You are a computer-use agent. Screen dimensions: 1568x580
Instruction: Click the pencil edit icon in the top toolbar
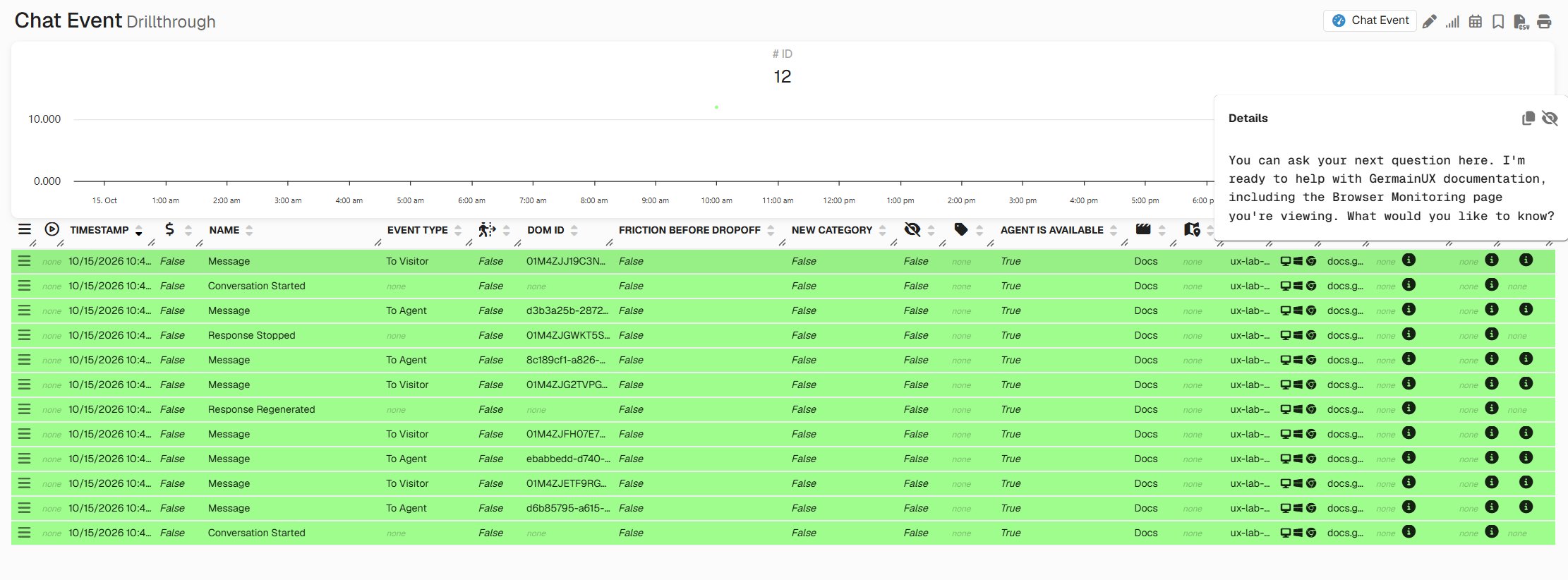pos(1429,21)
